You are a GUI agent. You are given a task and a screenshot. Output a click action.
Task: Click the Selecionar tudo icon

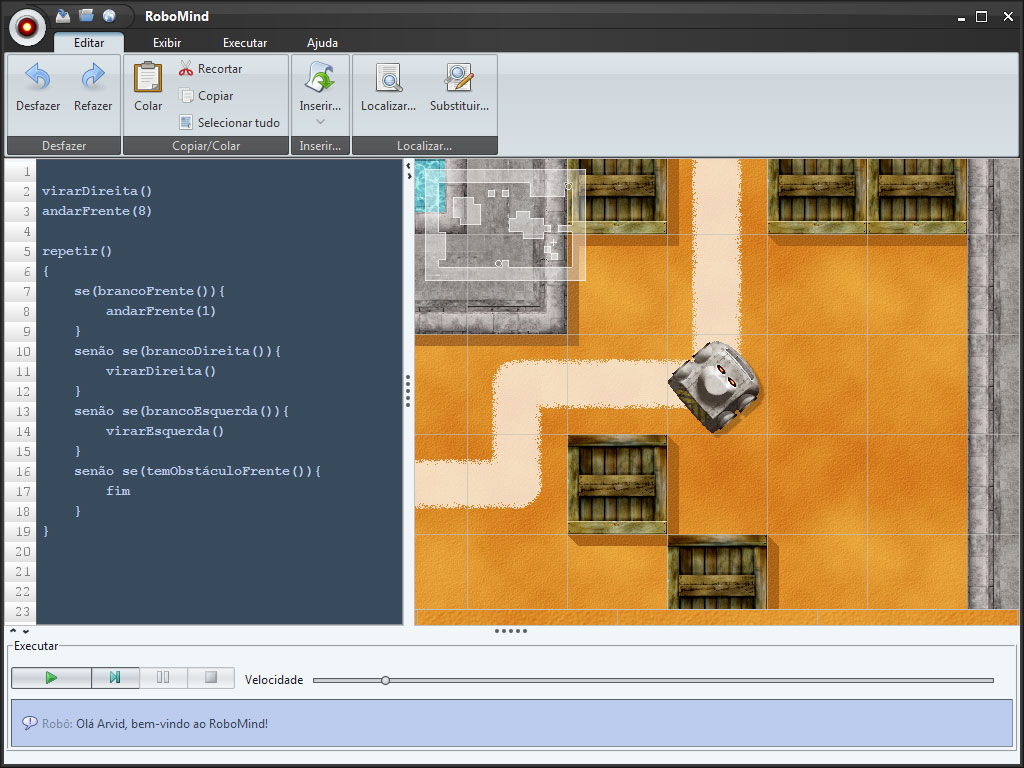point(186,123)
